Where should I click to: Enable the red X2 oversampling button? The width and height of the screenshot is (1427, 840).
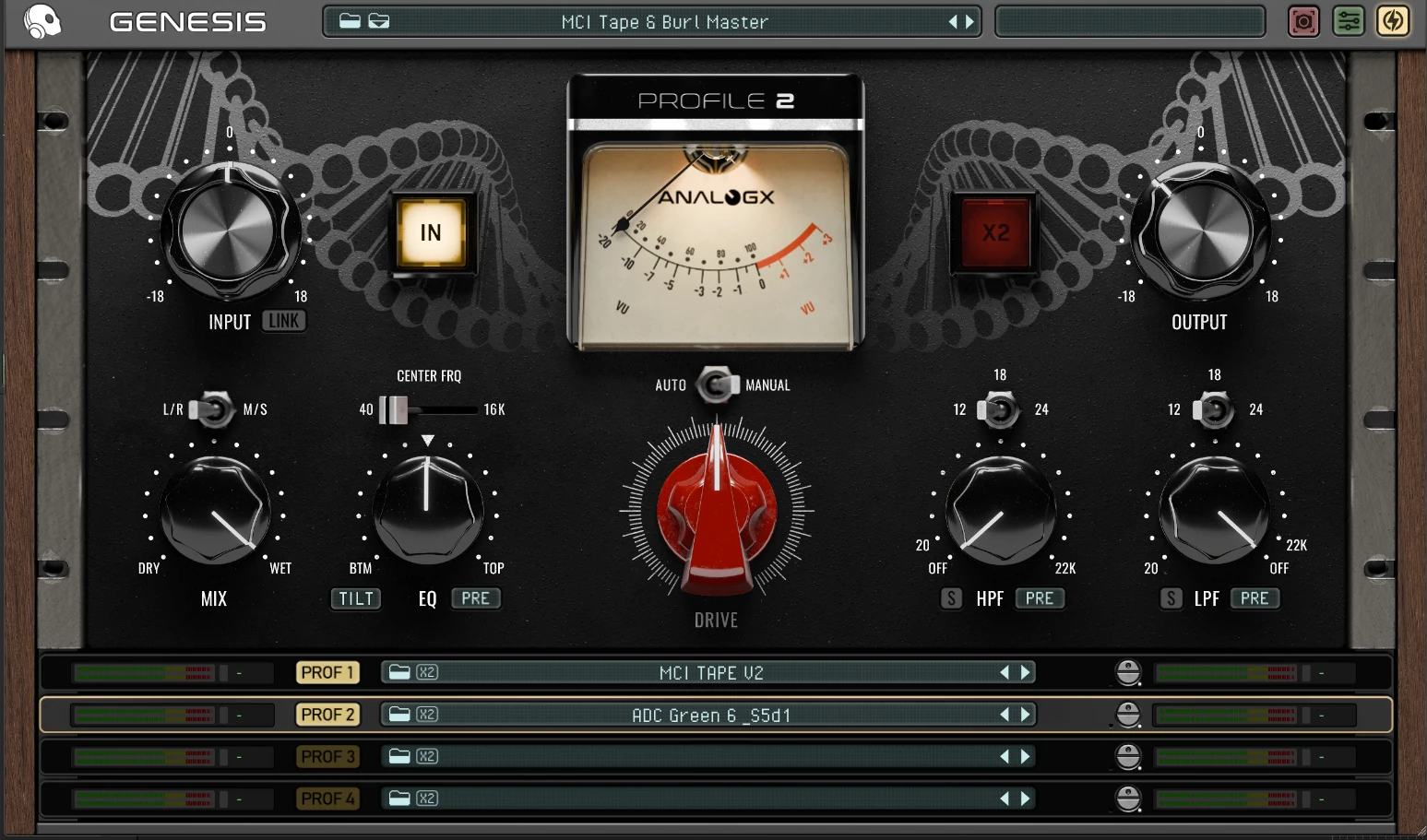(x=995, y=232)
